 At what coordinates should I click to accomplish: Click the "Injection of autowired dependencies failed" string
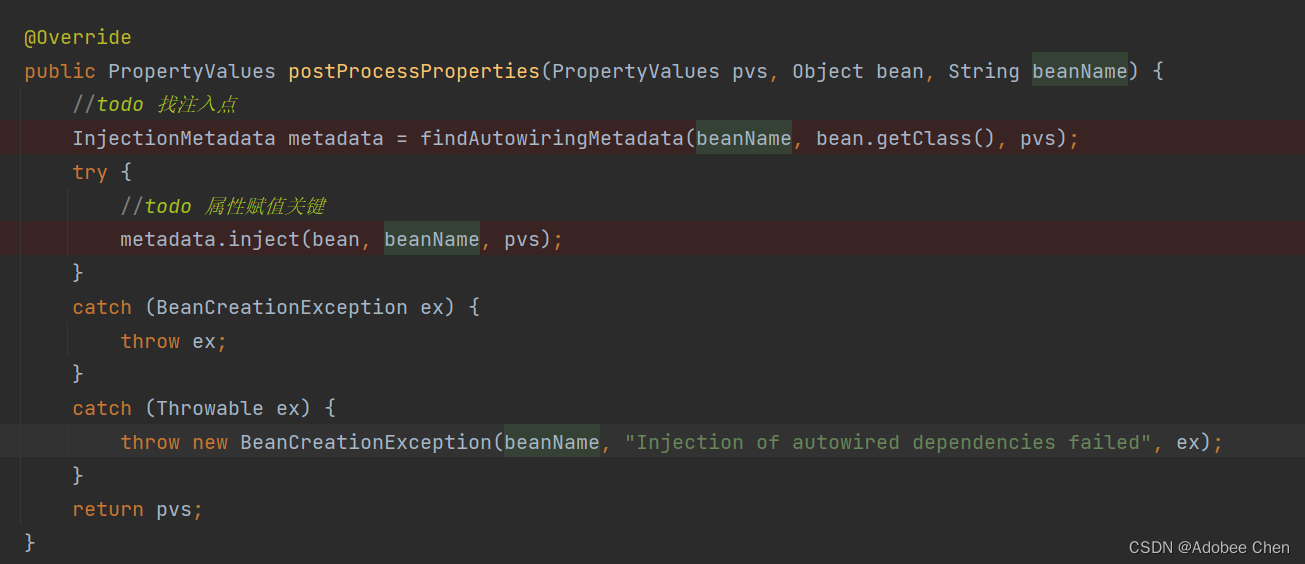tap(888, 443)
